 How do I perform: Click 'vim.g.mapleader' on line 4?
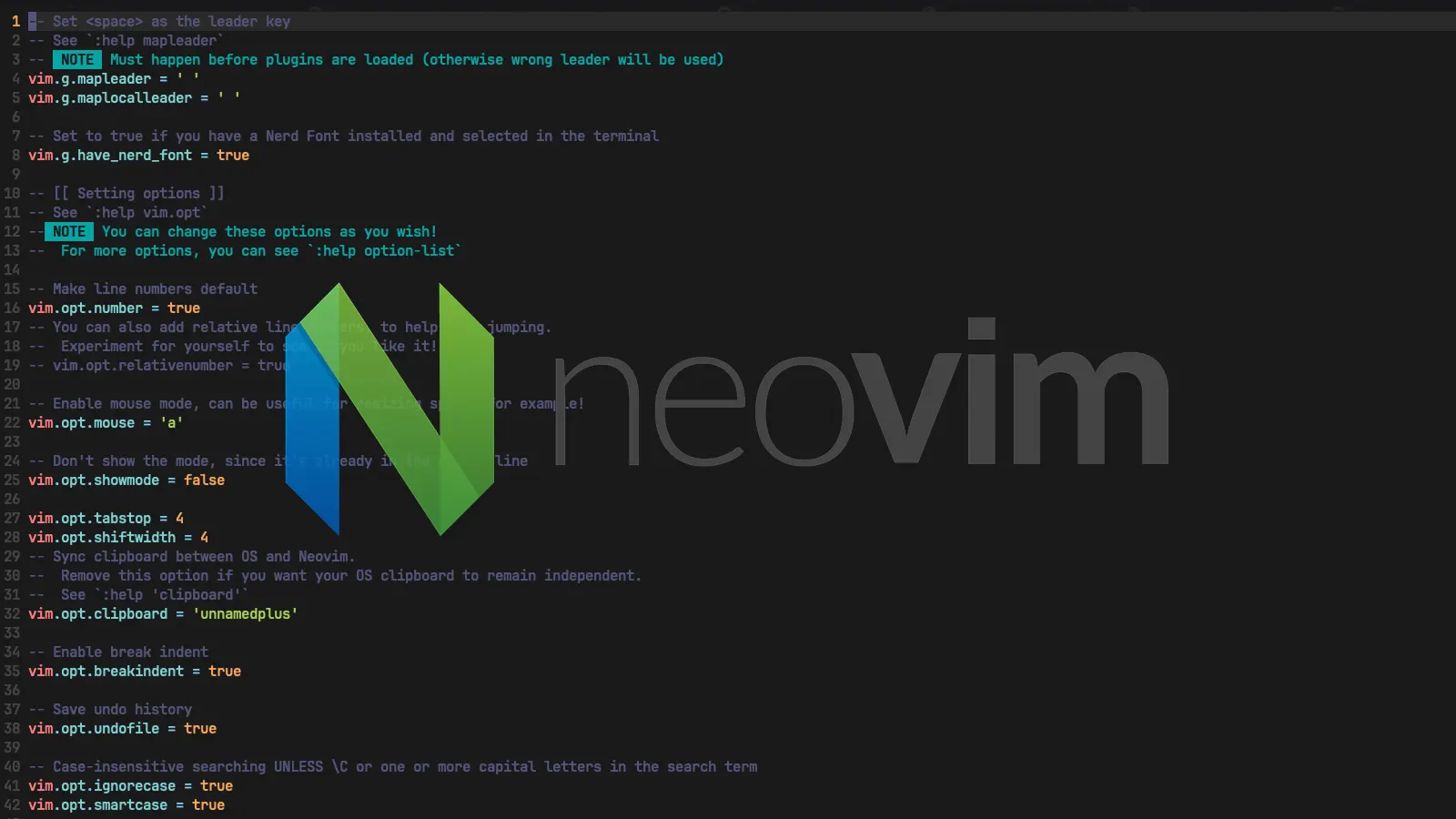89,78
